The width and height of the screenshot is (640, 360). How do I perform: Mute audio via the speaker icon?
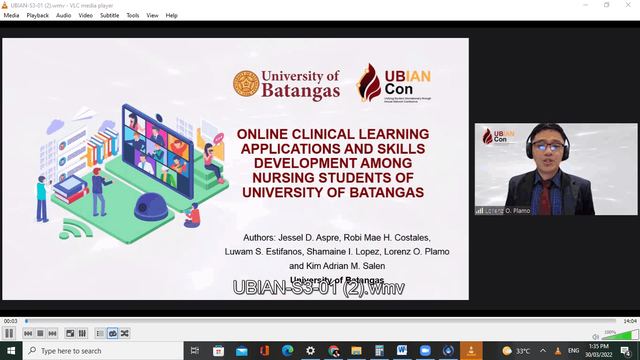click(x=596, y=337)
